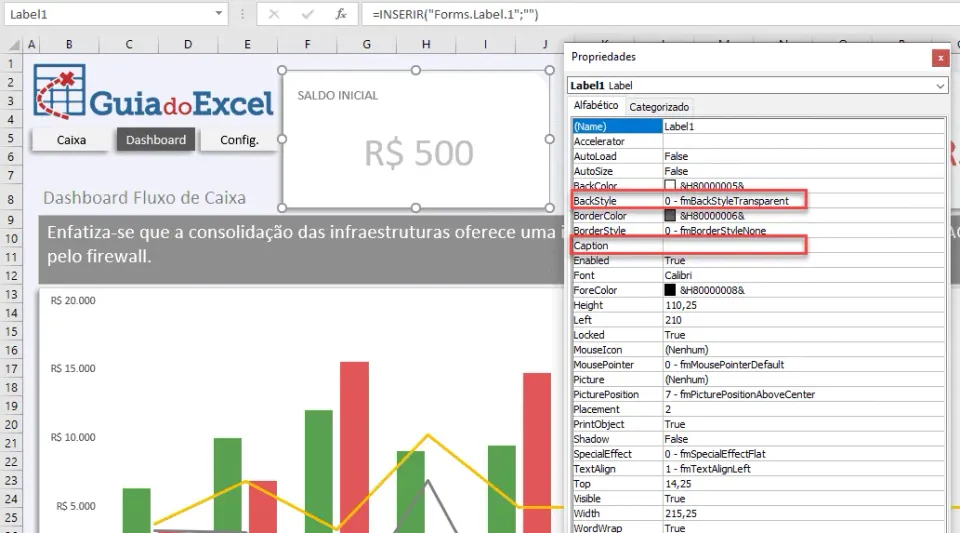The image size is (960, 533).
Task: Click the Dashboard Fluxo de Caixa title
Action: 144,198
